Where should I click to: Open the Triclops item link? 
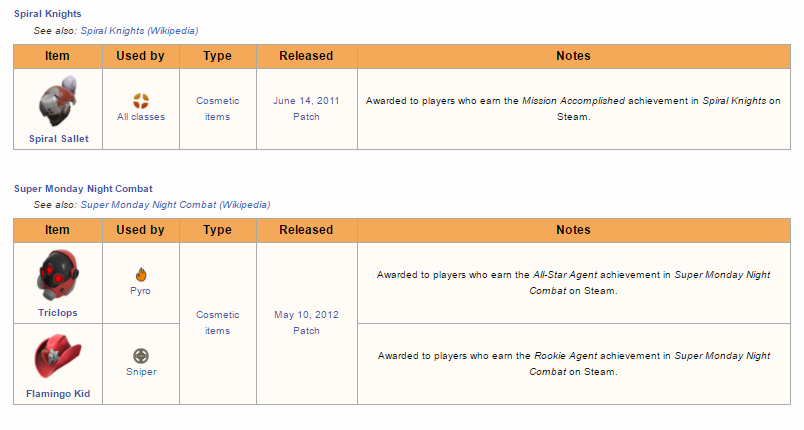(57, 313)
